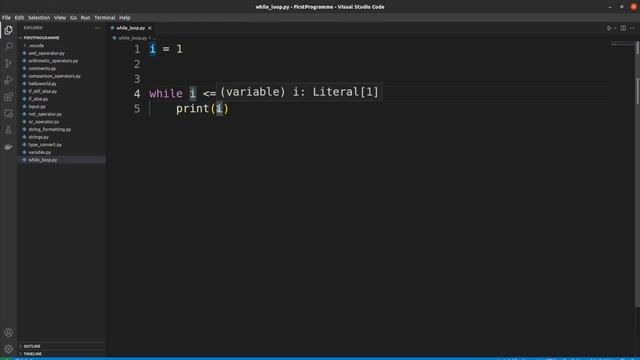This screenshot has height=360, width=640.
Task: Open not_operator.py in the explorer
Action: 45,114
